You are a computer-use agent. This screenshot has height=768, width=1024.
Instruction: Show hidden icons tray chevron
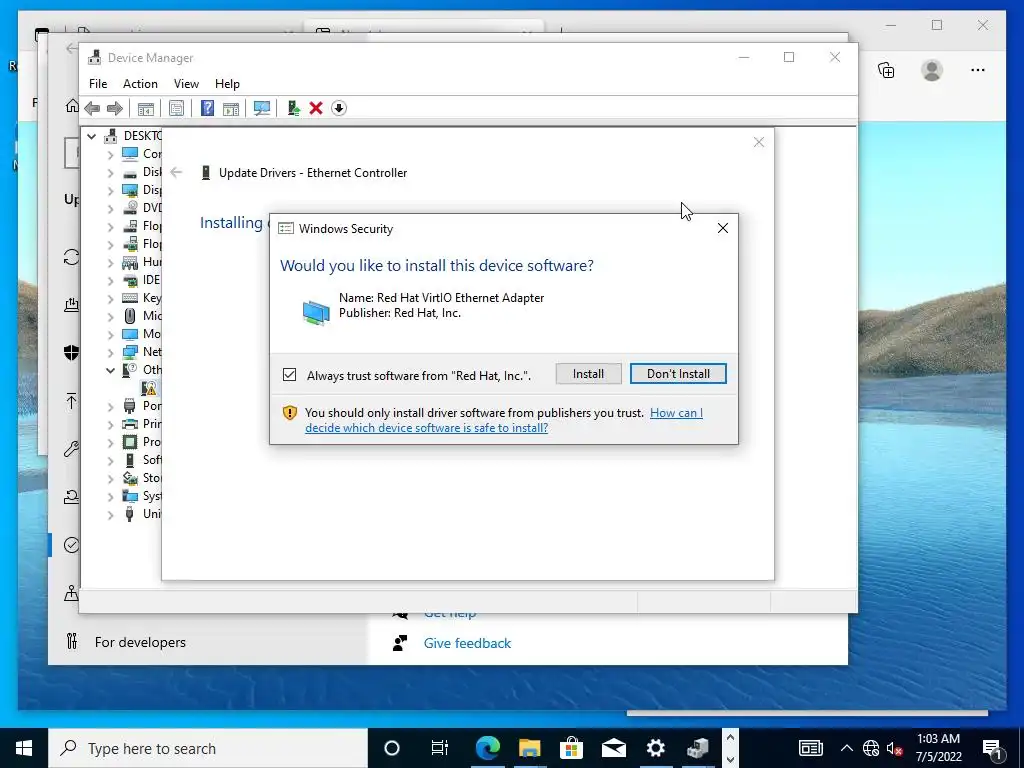click(846, 748)
